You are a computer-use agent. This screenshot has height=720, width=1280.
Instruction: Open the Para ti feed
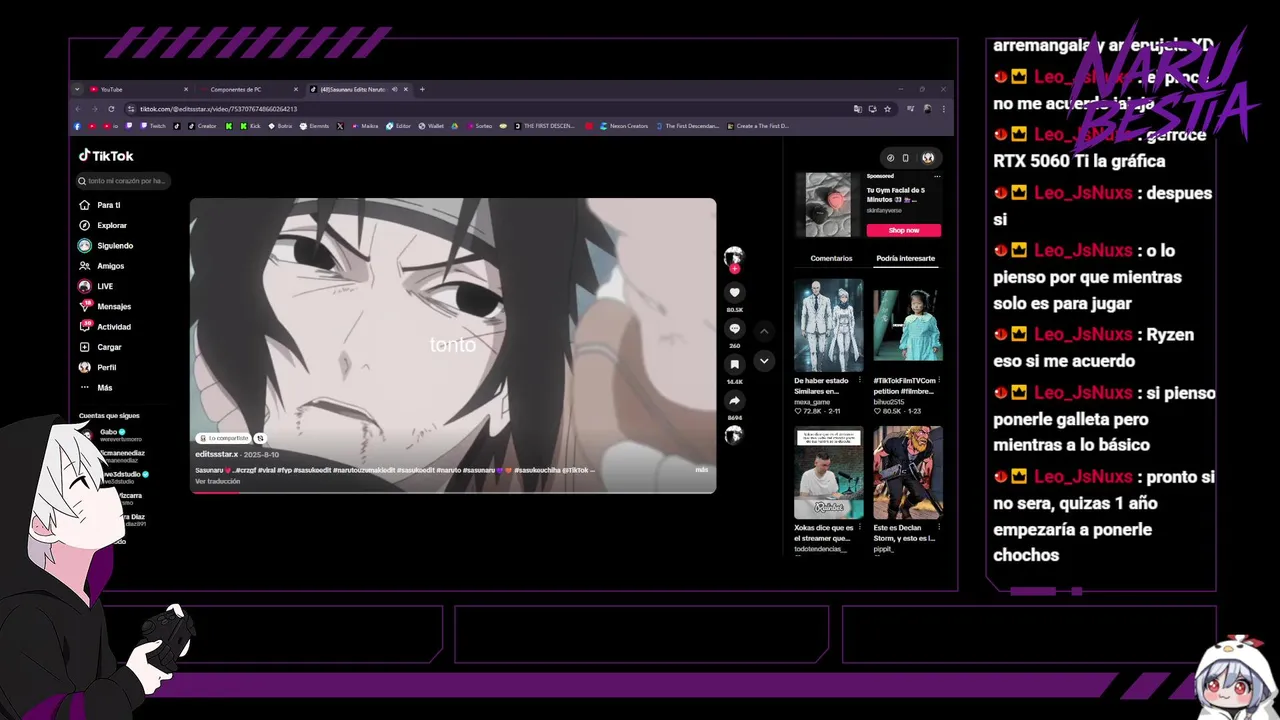click(100, 205)
